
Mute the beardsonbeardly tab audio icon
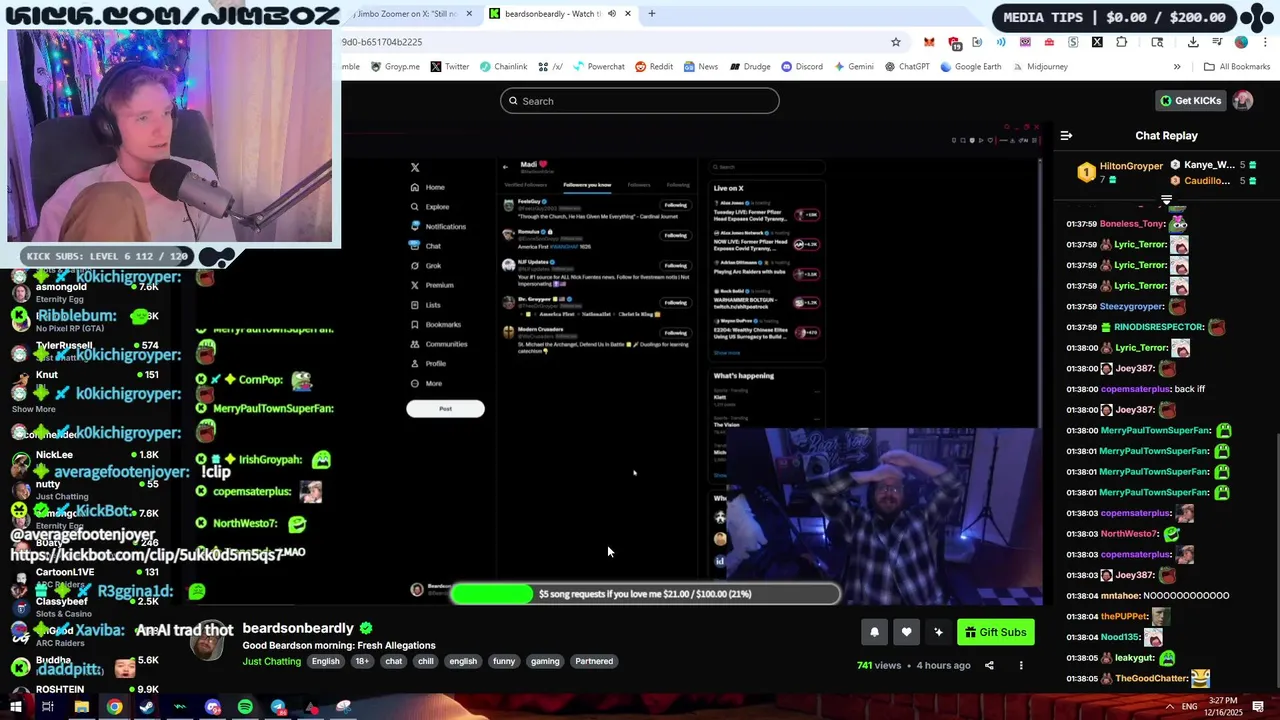[612, 14]
